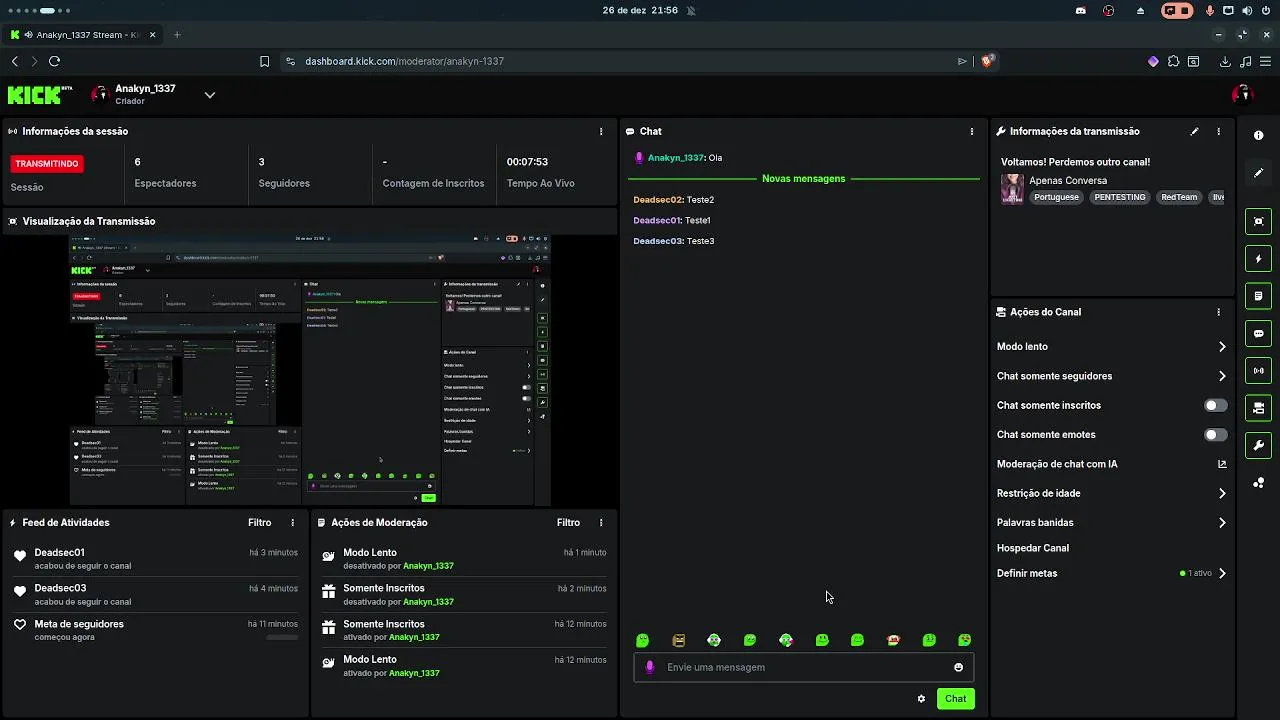Insert the first green emote in the quick row

pyautogui.click(x=642, y=640)
